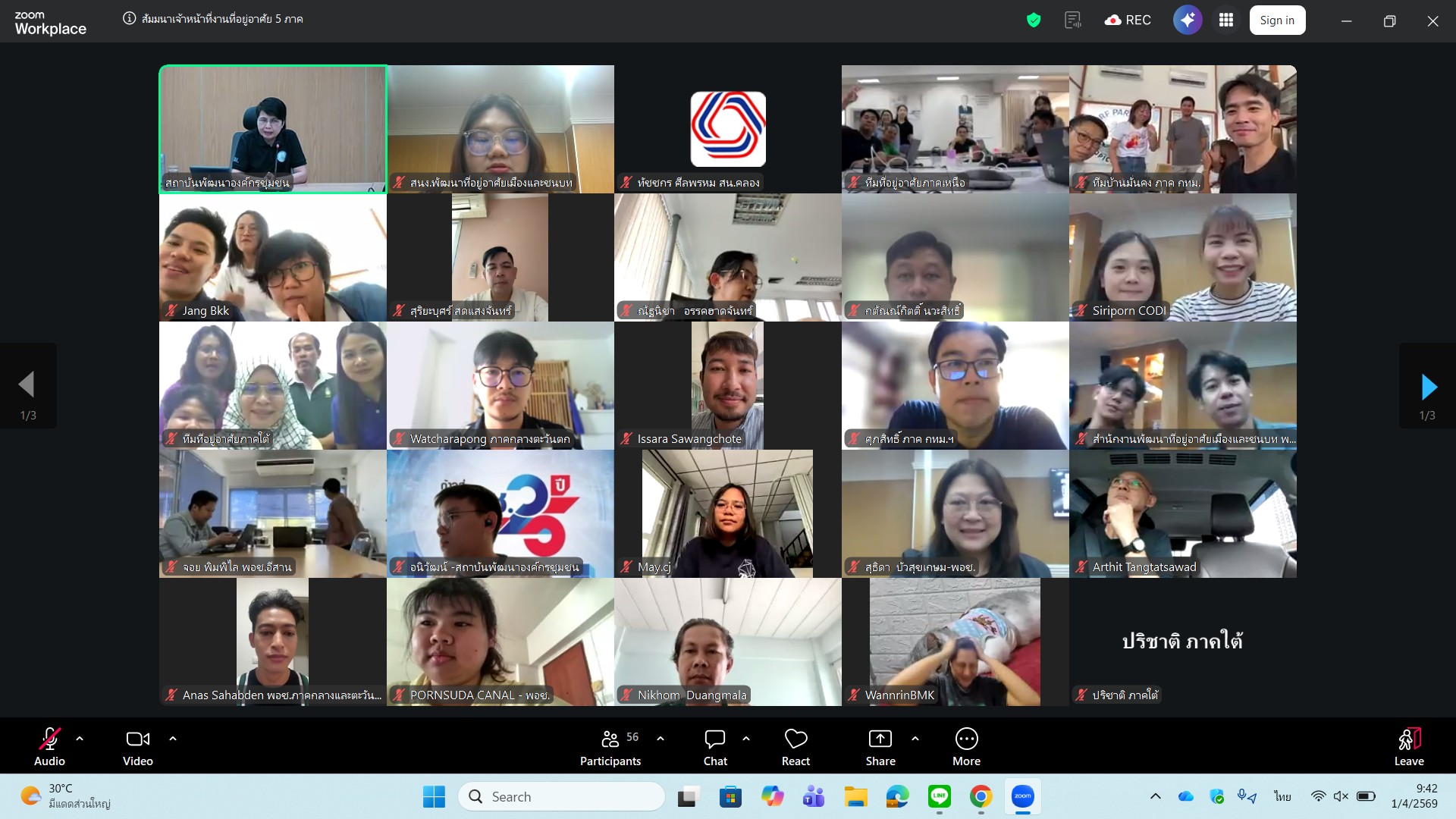This screenshot has height=819, width=1456.
Task: Go to next gallery page arrow
Action: click(1428, 387)
